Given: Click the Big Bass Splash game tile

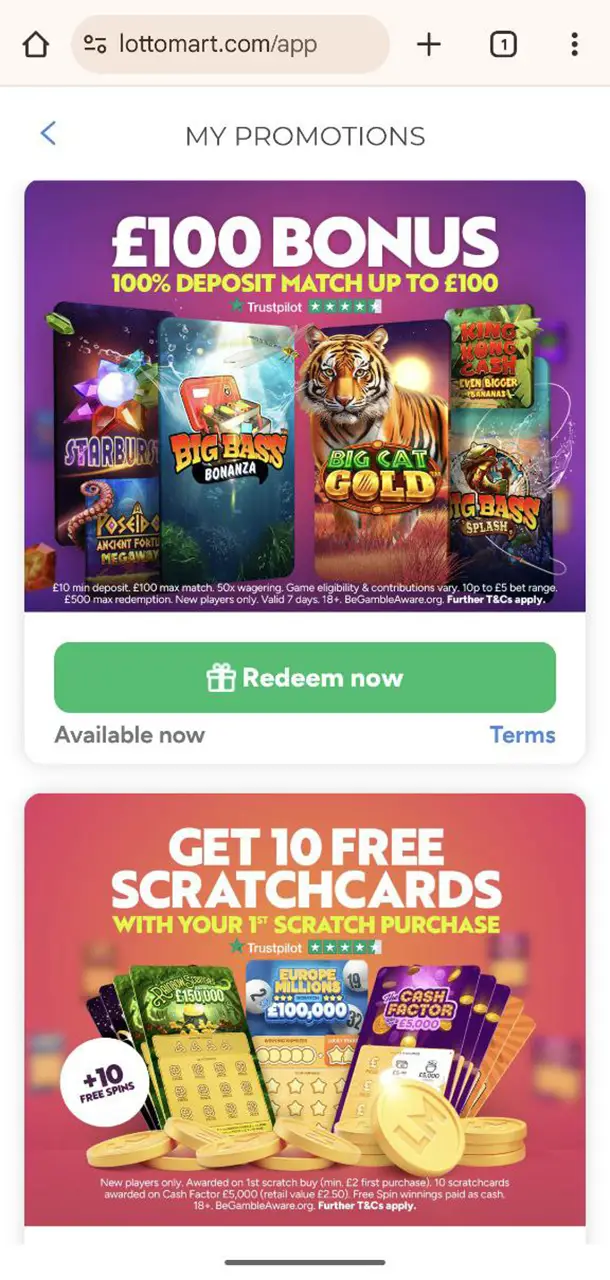Looking at the screenshot, I should (x=500, y=490).
